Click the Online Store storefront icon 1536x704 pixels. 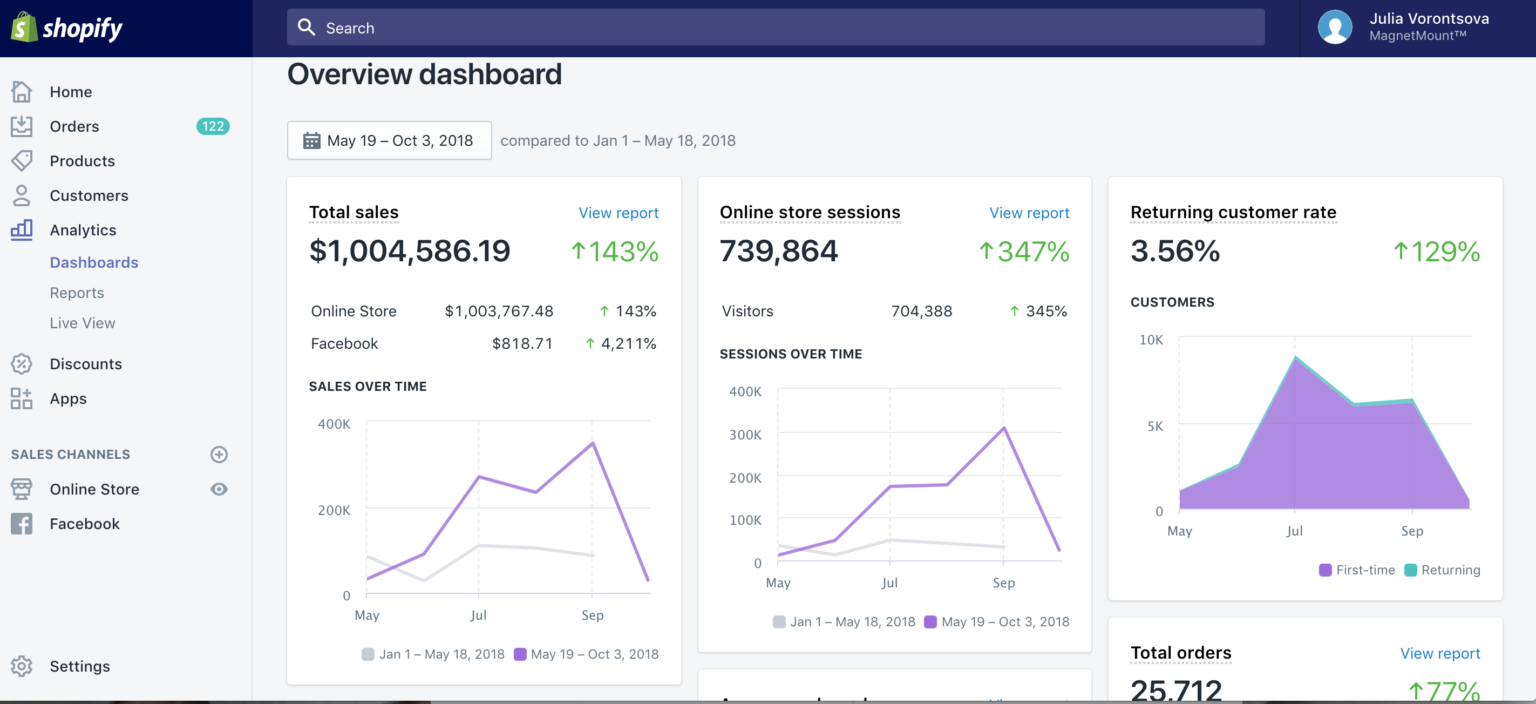point(21,489)
